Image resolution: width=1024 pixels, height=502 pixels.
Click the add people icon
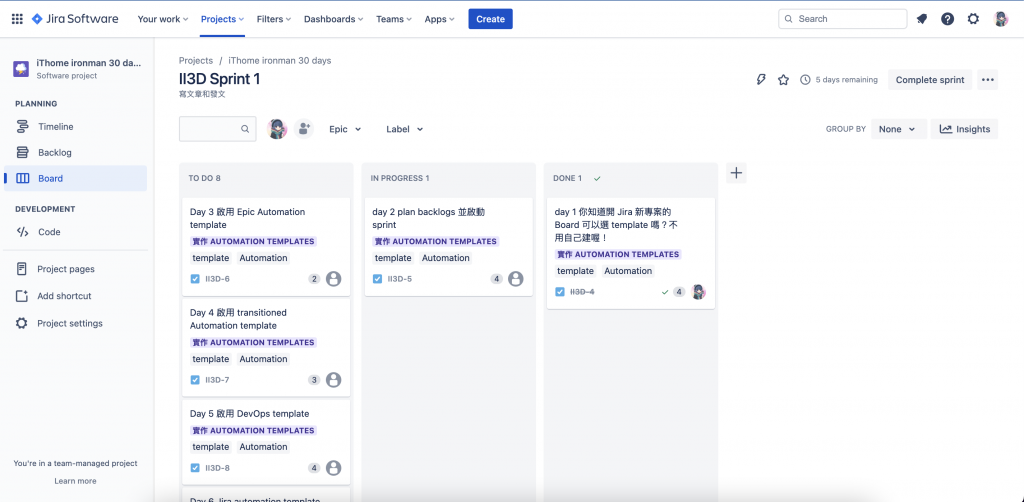click(x=304, y=129)
